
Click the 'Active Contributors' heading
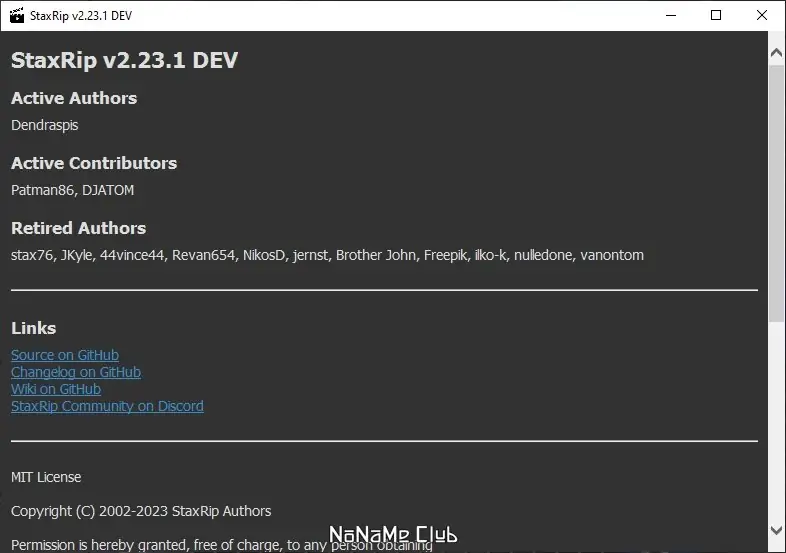pyautogui.click(x=94, y=163)
